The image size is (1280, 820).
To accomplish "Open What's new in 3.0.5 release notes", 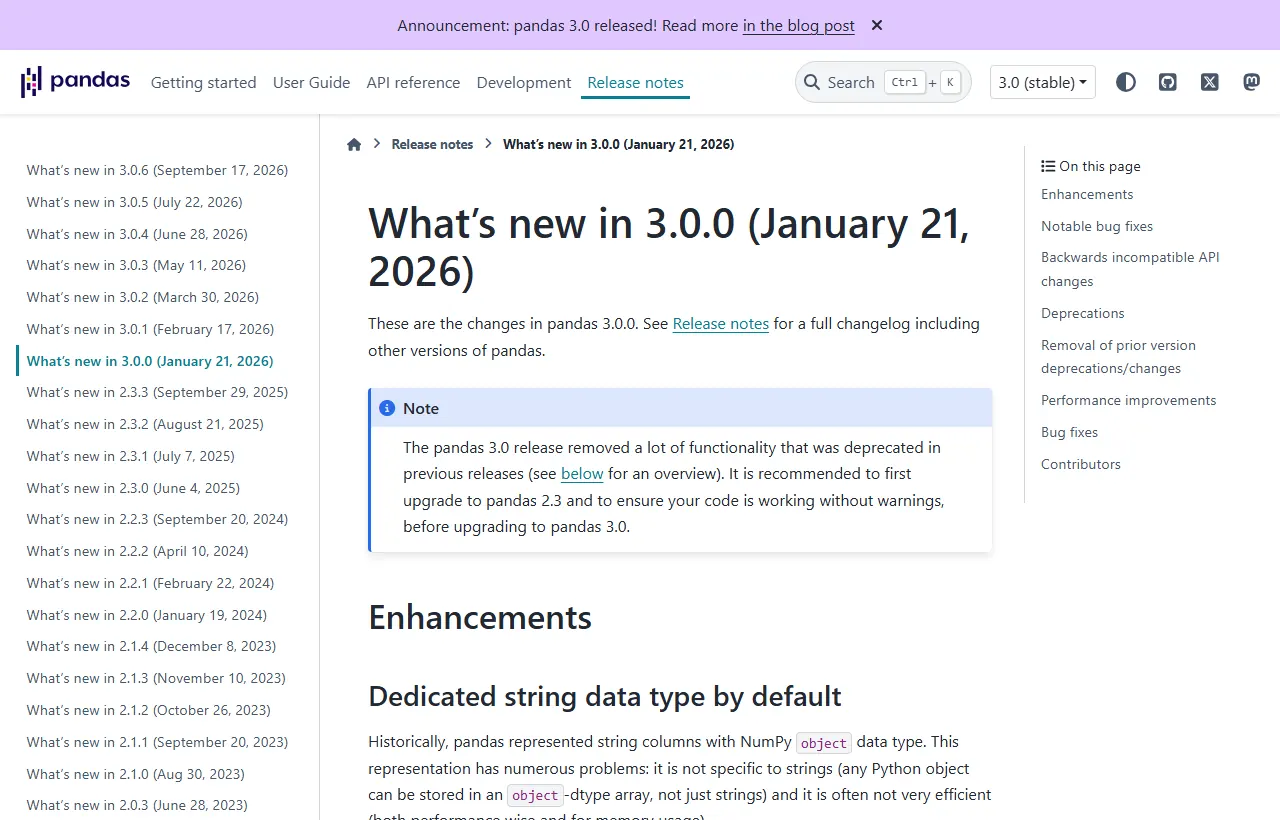I will (x=135, y=202).
